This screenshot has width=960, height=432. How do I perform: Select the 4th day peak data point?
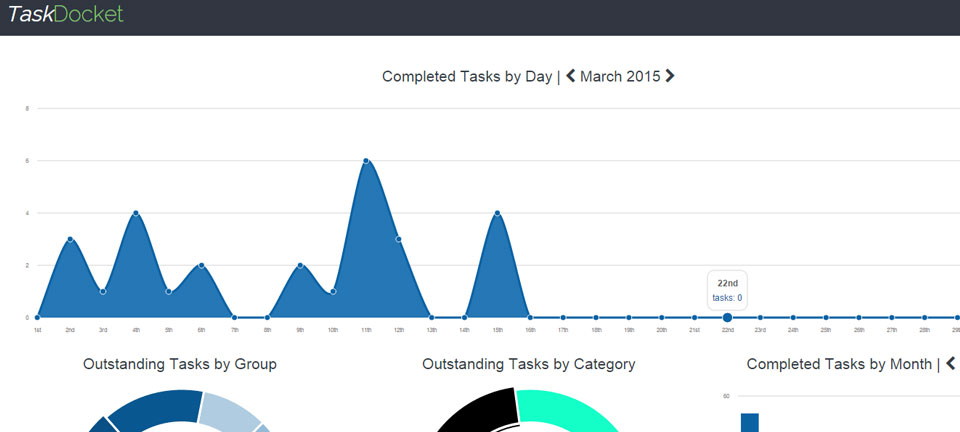click(136, 213)
